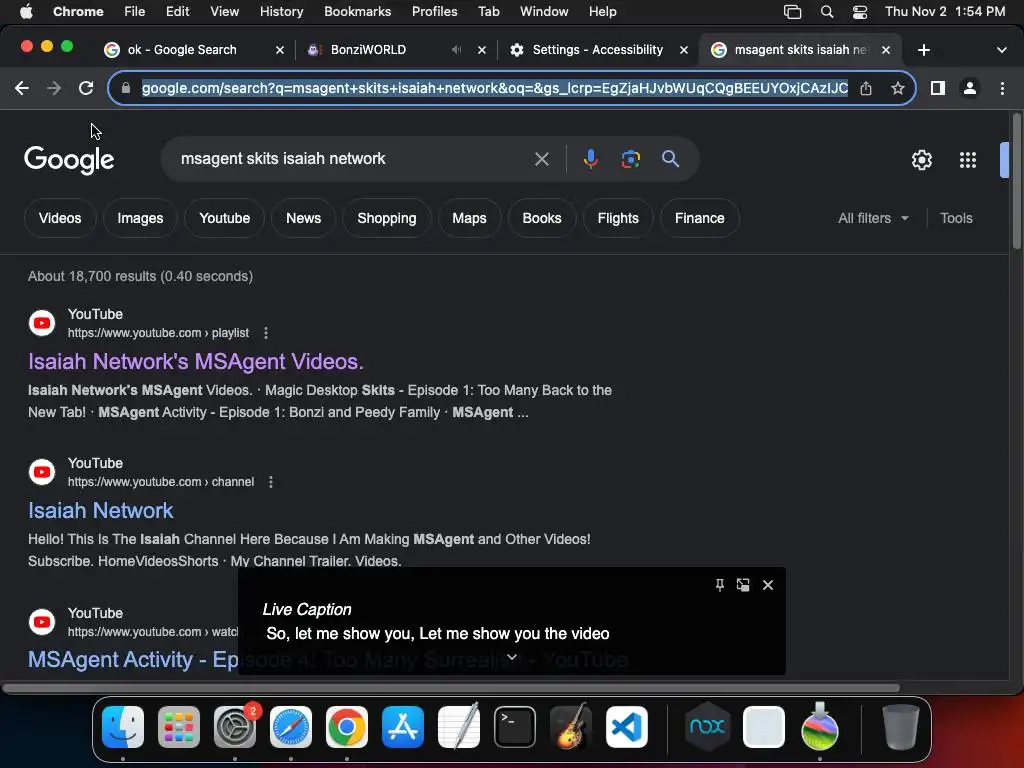Mute the BonziWORLD tab audio

pos(456,50)
